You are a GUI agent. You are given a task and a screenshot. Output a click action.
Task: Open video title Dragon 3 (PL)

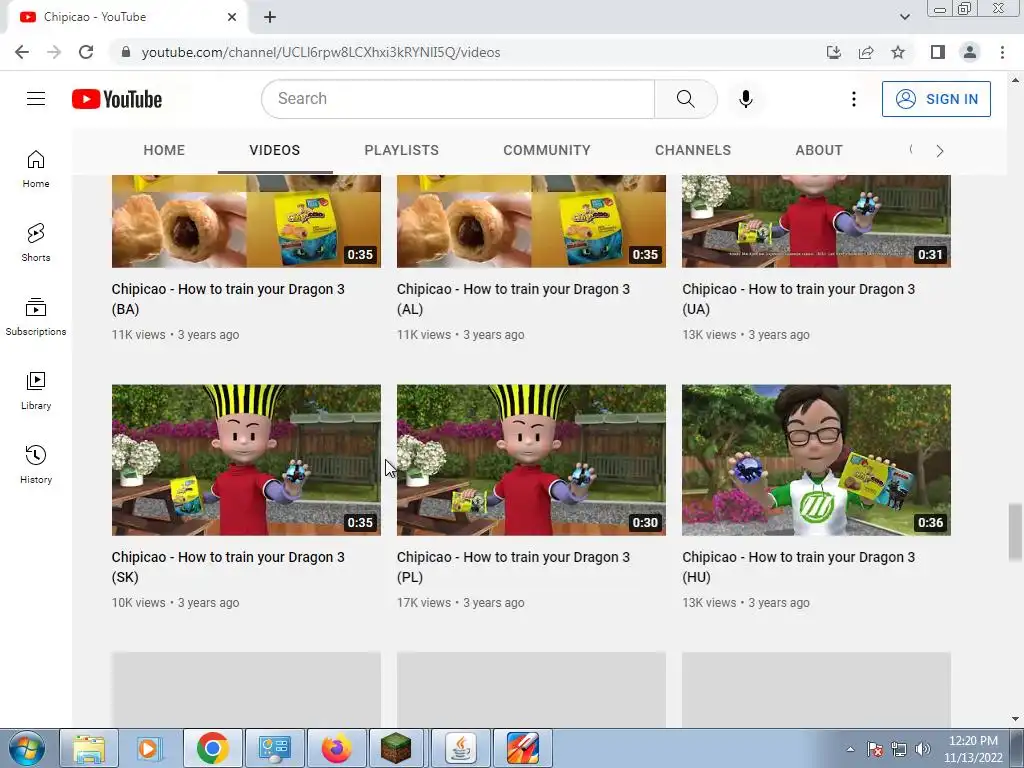(513, 567)
